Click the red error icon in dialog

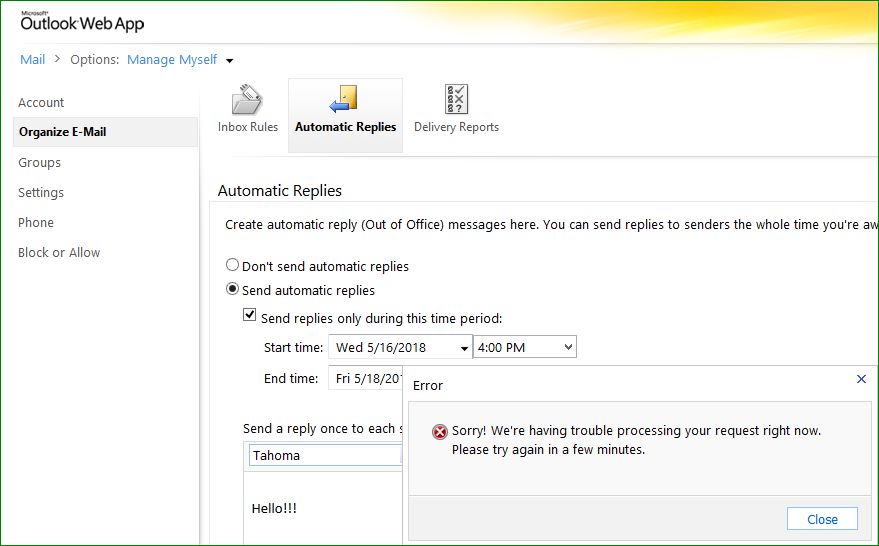point(440,432)
